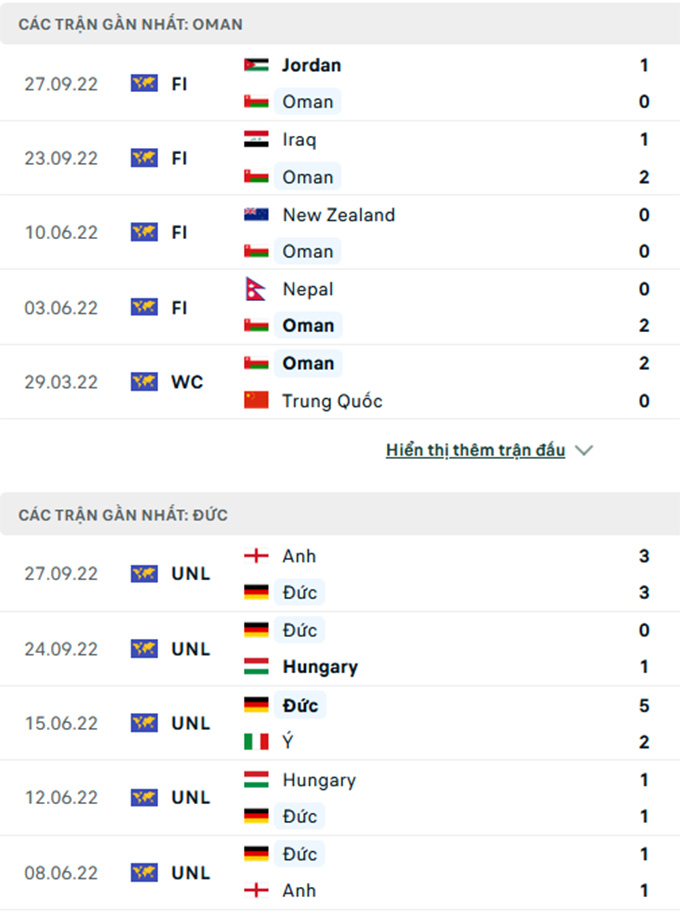Open "Hiển thị thêm trận đấu" link
680x917 pixels.
point(475,451)
